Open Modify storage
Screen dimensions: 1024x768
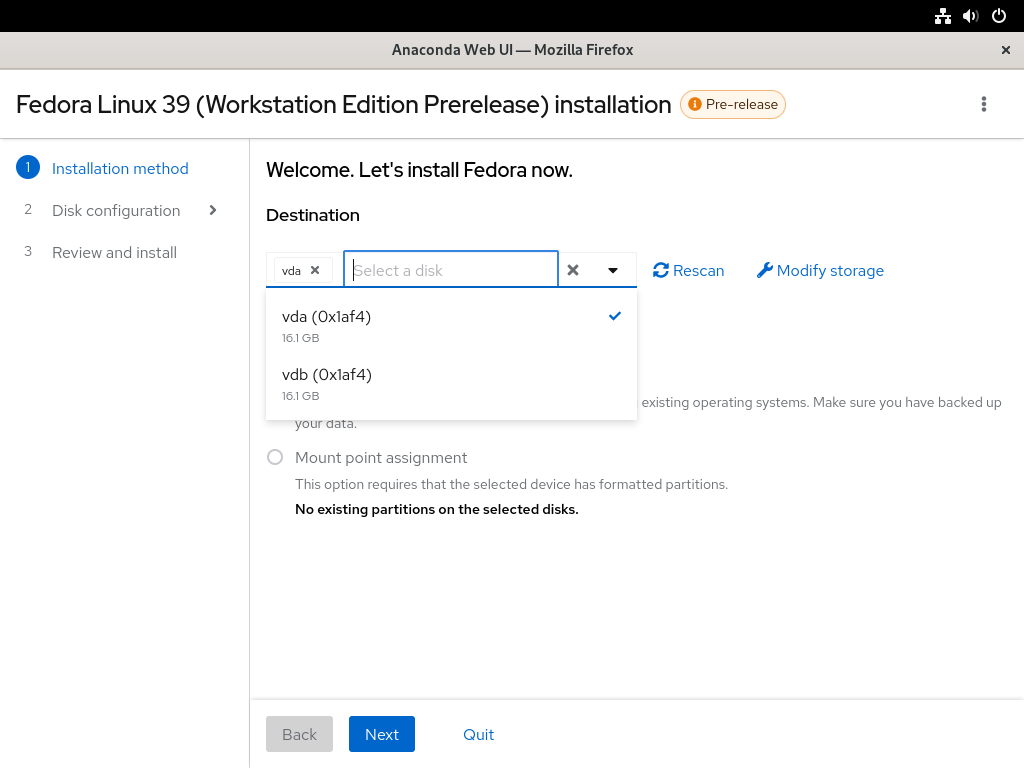[x=820, y=270]
